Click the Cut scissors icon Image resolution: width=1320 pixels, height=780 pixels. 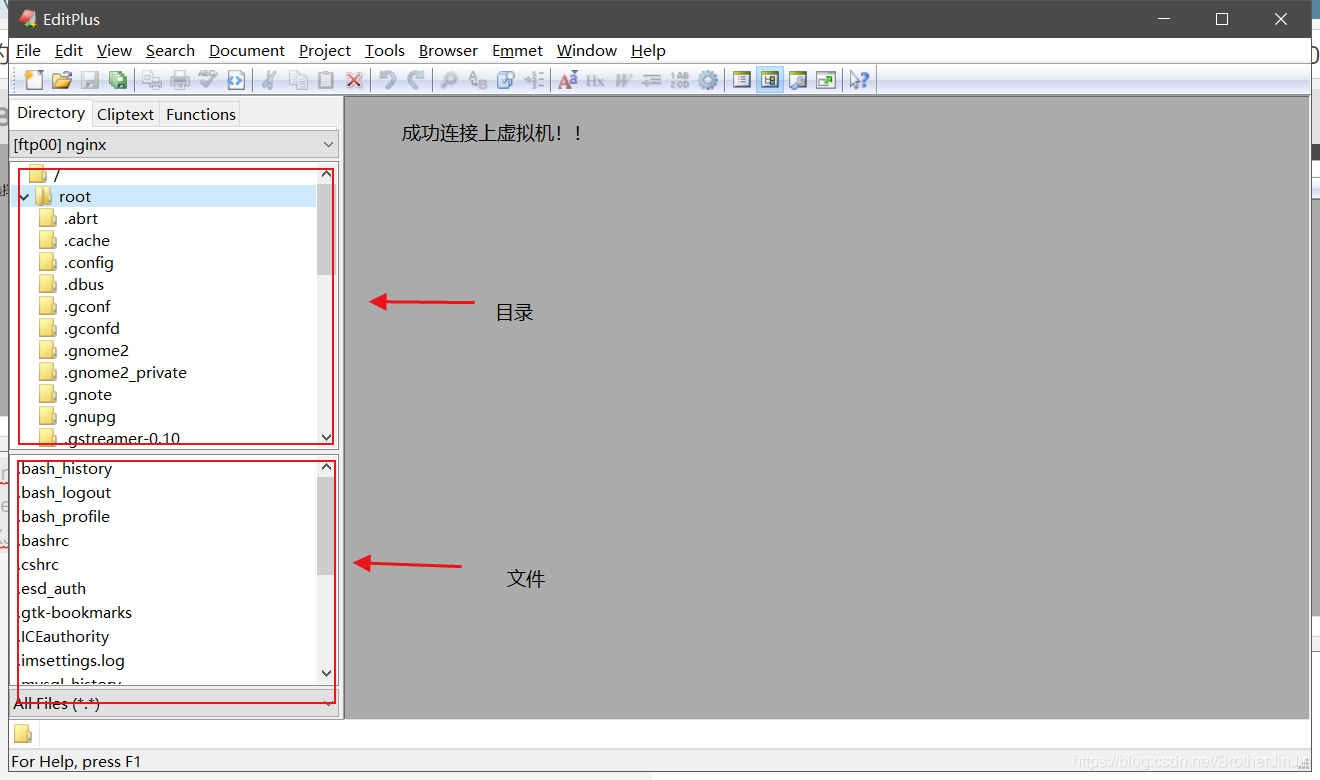269,80
